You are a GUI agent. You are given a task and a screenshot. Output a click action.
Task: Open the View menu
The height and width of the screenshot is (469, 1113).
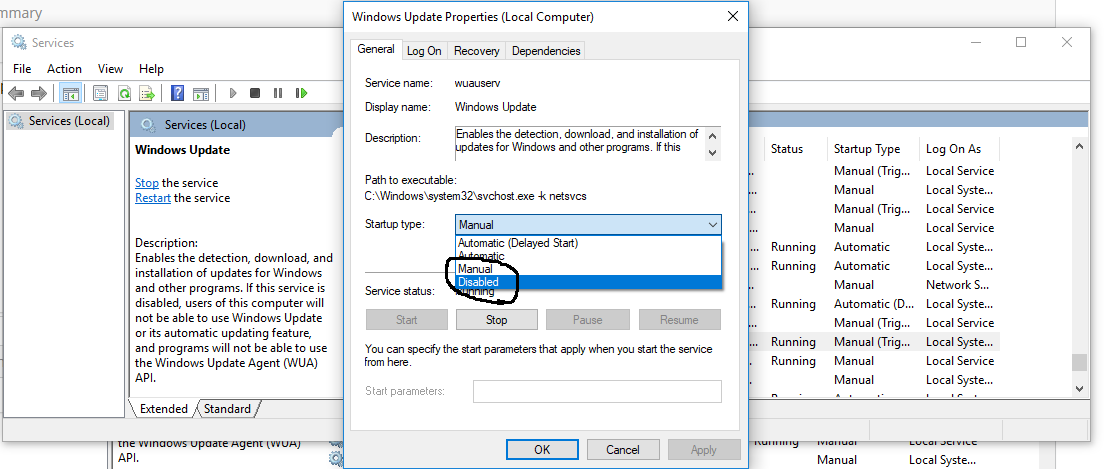(x=110, y=69)
